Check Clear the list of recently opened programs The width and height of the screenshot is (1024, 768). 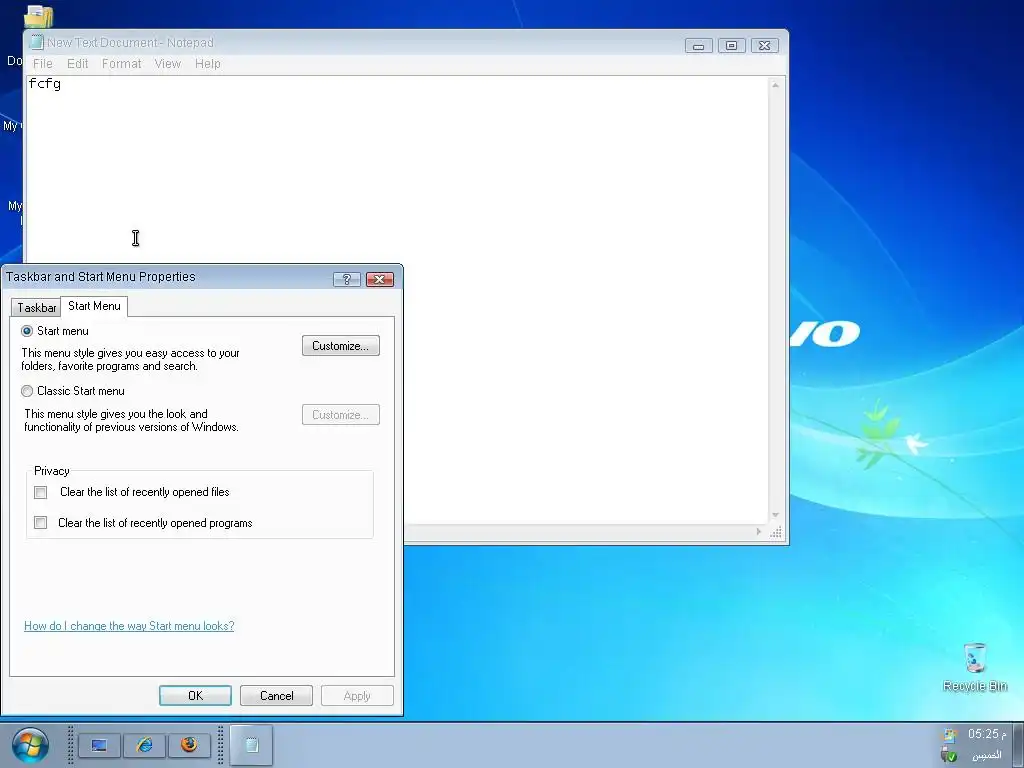40,522
